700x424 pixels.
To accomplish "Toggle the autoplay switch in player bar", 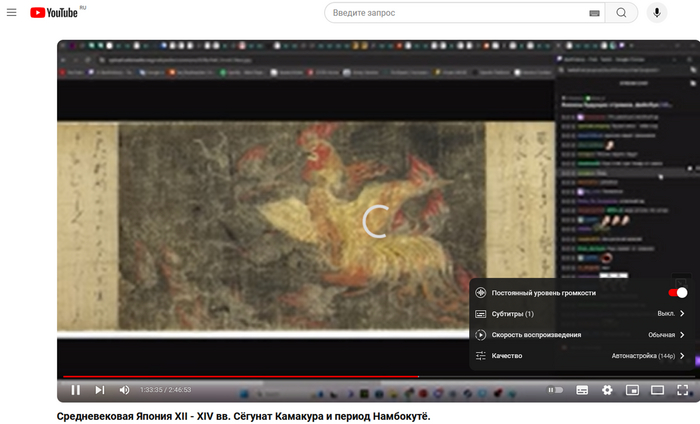I will [555, 390].
